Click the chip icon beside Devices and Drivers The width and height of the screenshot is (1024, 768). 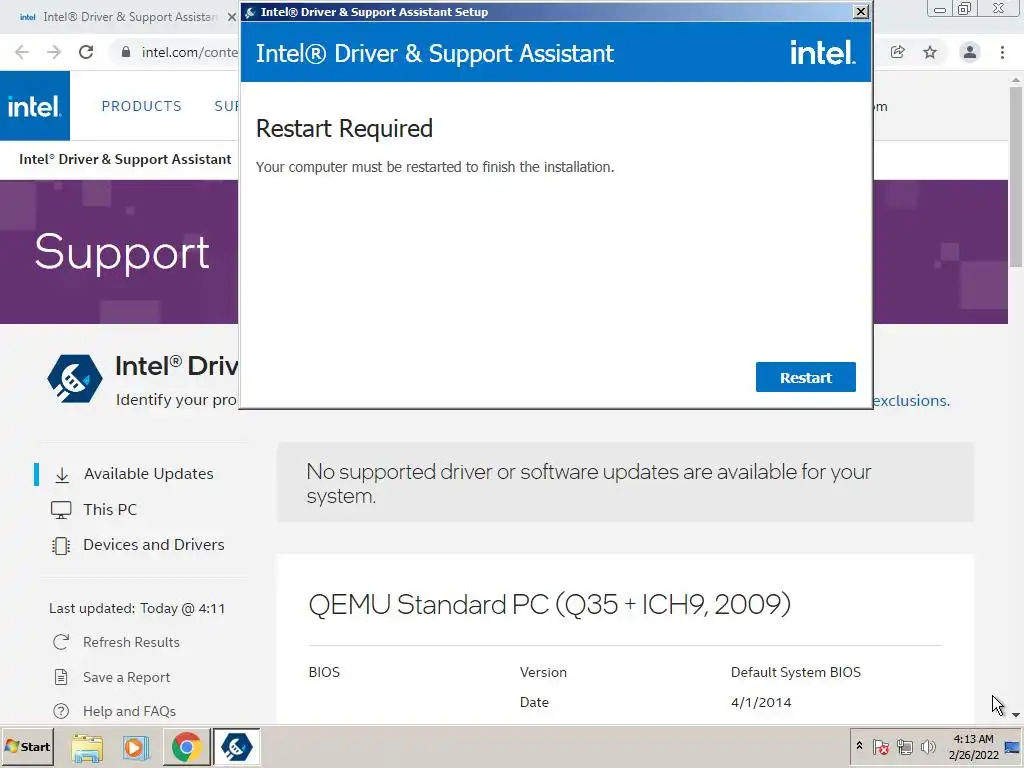61,545
